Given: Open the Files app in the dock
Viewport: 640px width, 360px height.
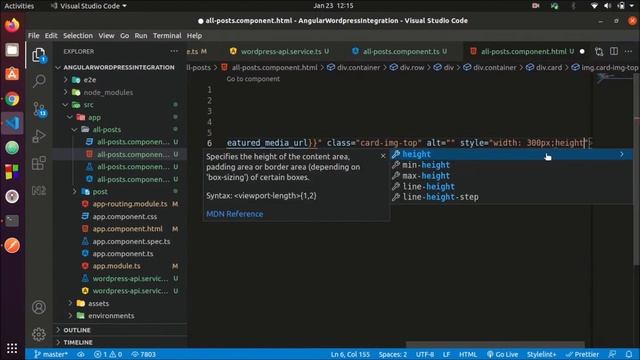Looking at the screenshot, I should pyautogui.click(x=12, y=50).
